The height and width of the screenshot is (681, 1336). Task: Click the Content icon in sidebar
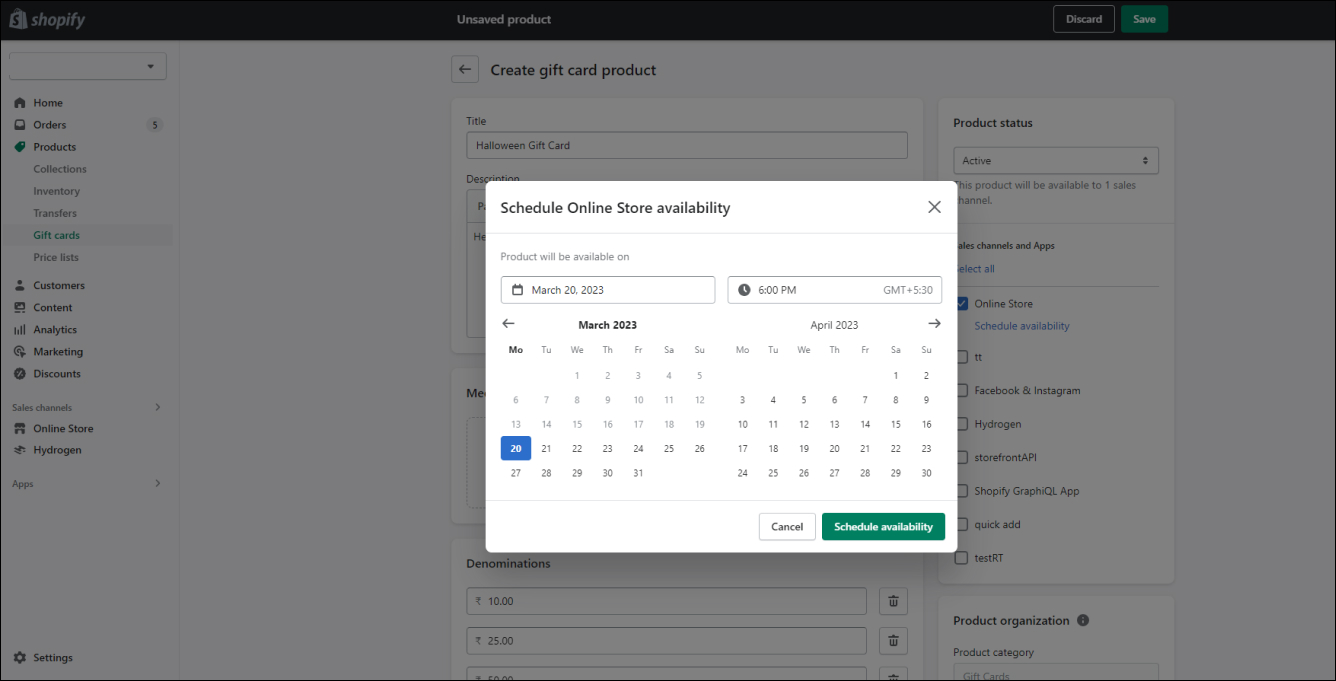click(x=19, y=307)
